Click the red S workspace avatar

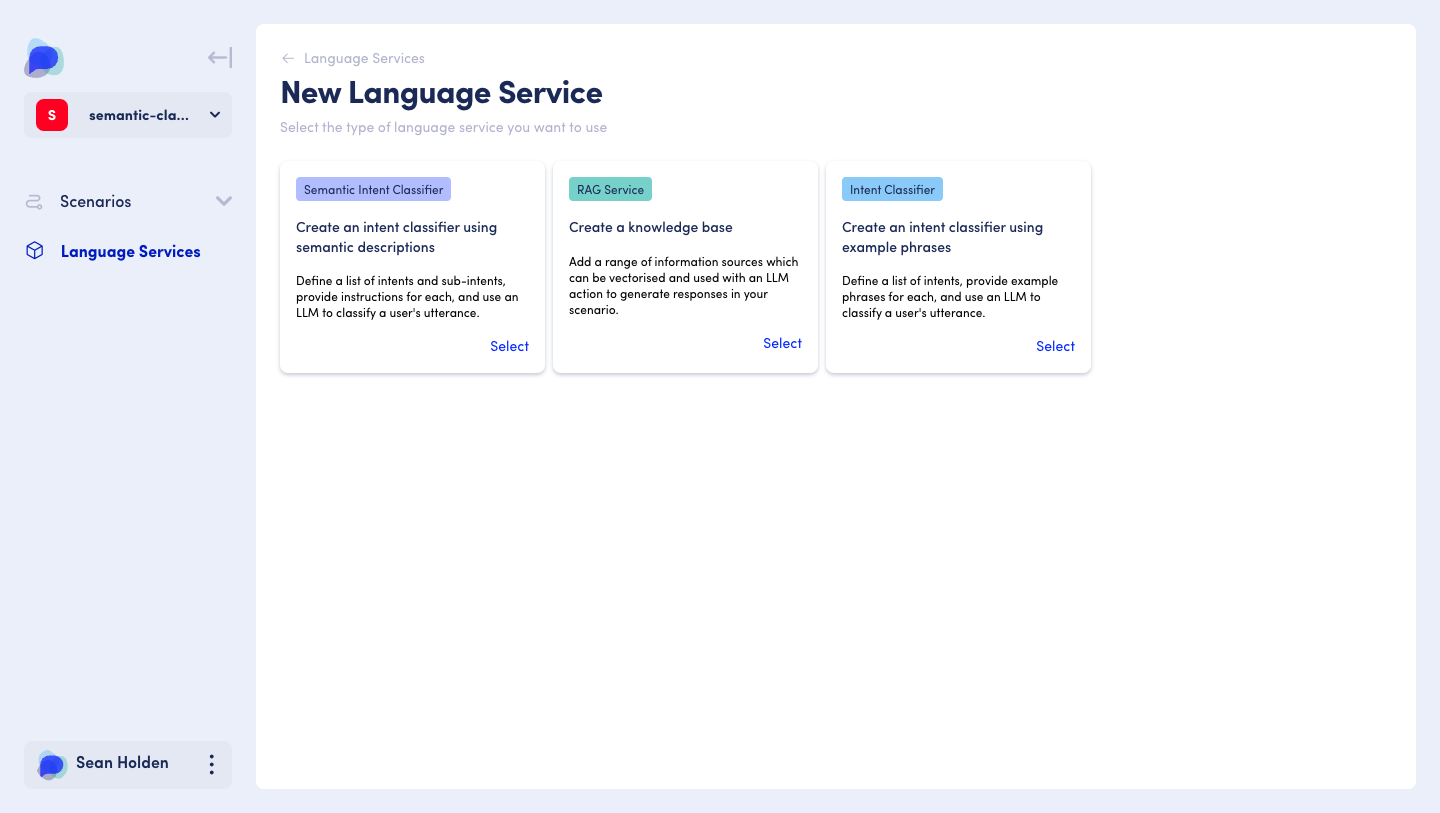tap(51, 114)
